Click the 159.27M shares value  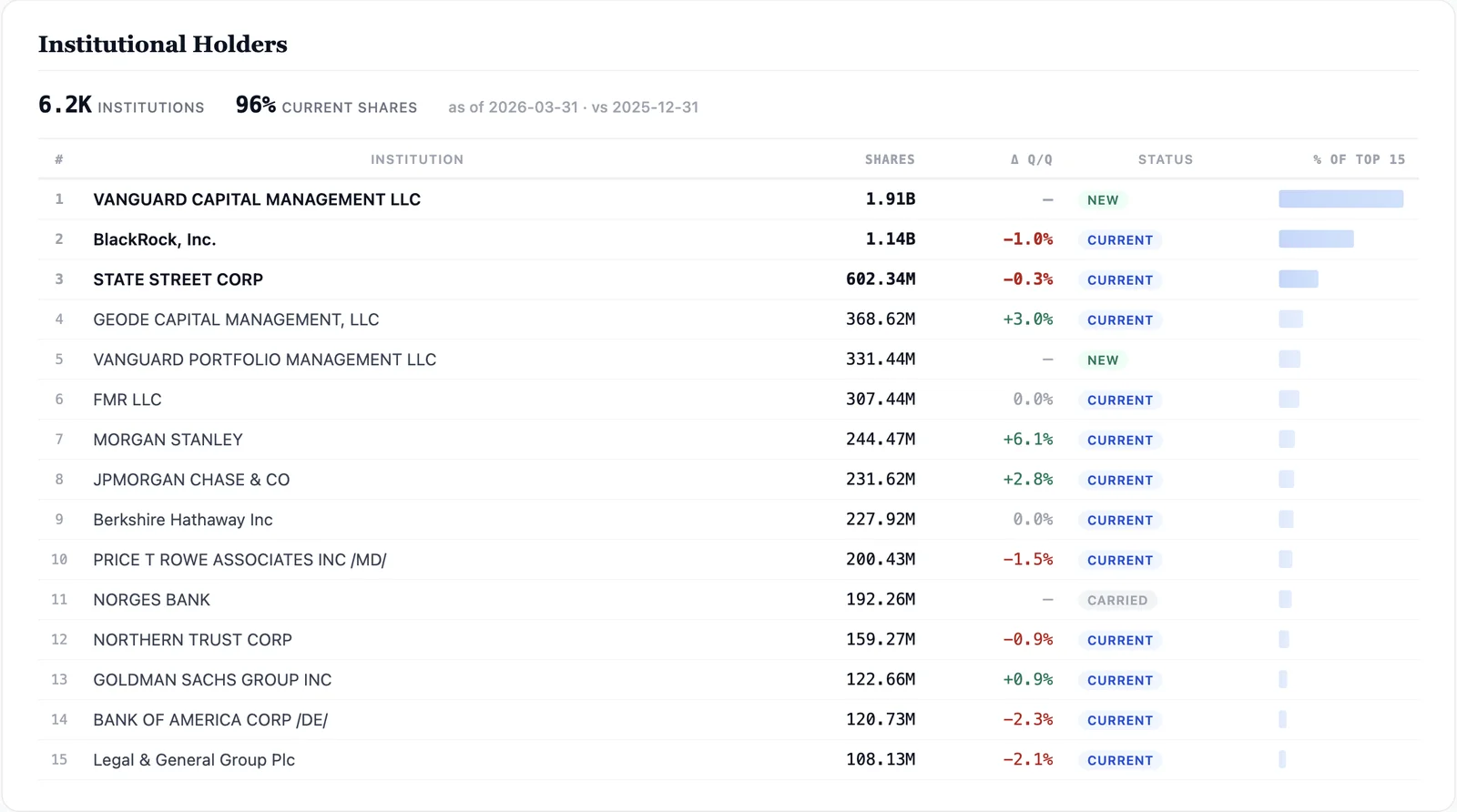(881, 640)
